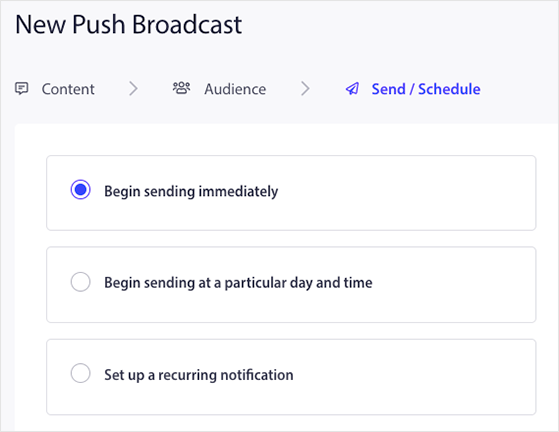This screenshot has height=432, width=559.
Task: Click the "Begin sending immediately" label text
Action: pos(191,191)
